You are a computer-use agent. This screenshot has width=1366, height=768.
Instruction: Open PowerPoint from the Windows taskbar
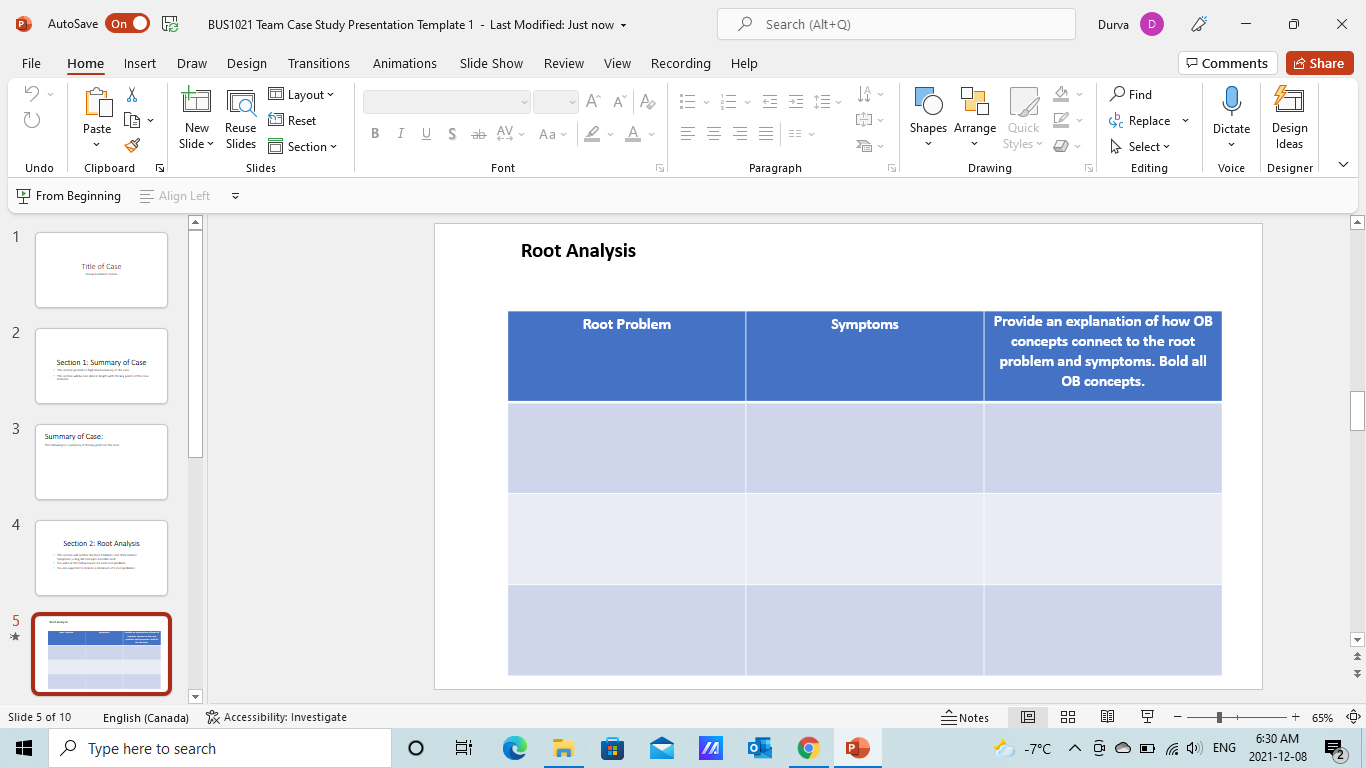coord(857,748)
